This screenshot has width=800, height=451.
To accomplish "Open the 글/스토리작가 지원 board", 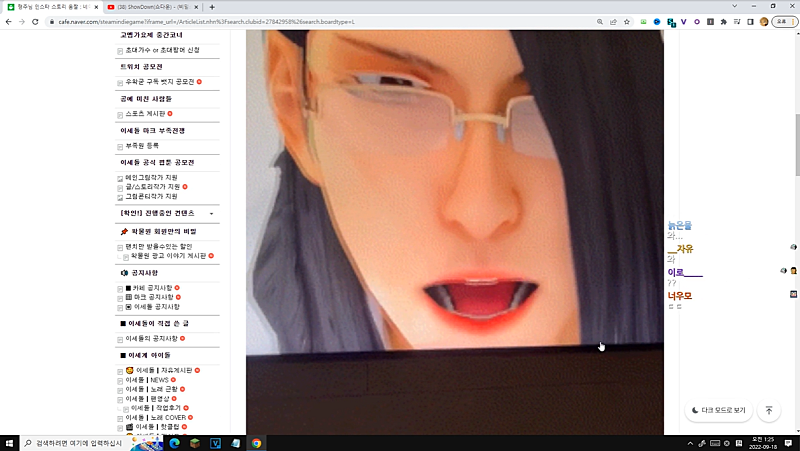I will pyautogui.click(x=153, y=187).
